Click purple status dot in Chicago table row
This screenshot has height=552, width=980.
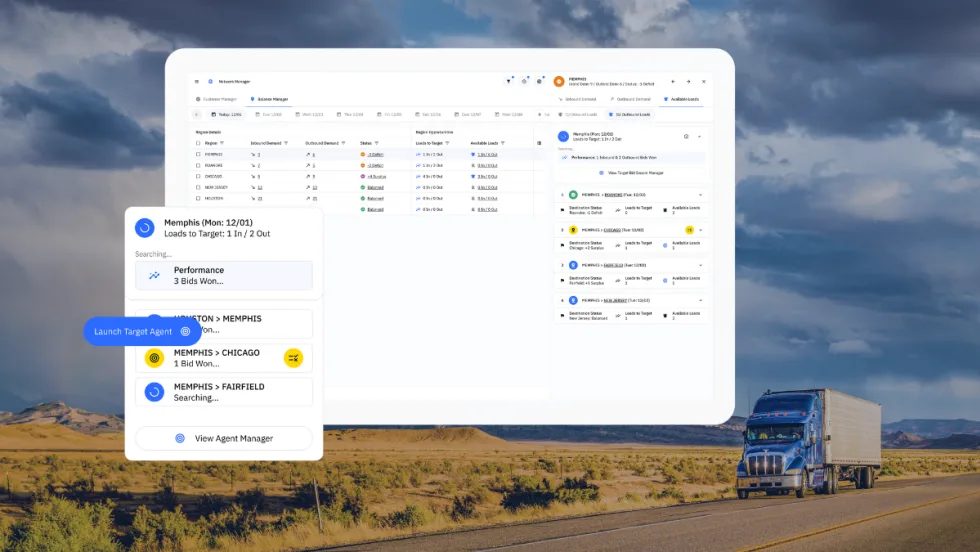coord(362,176)
